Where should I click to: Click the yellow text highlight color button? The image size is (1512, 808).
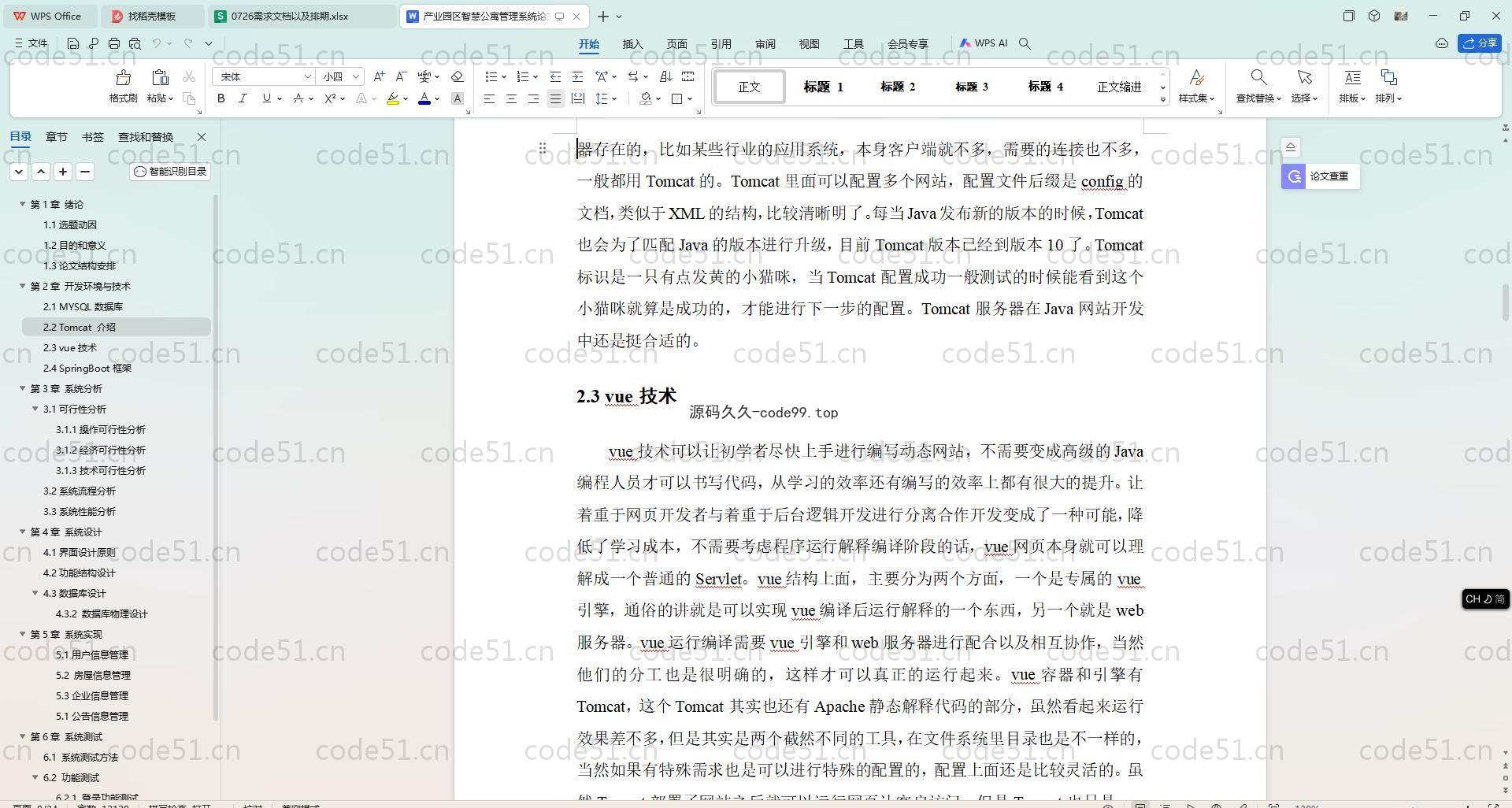tap(392, 98)
